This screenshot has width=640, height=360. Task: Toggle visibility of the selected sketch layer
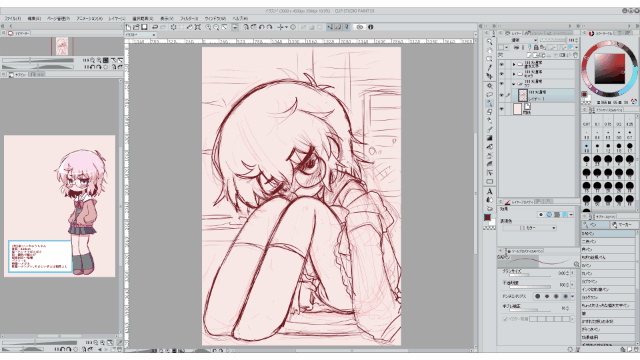coord(502,95)
